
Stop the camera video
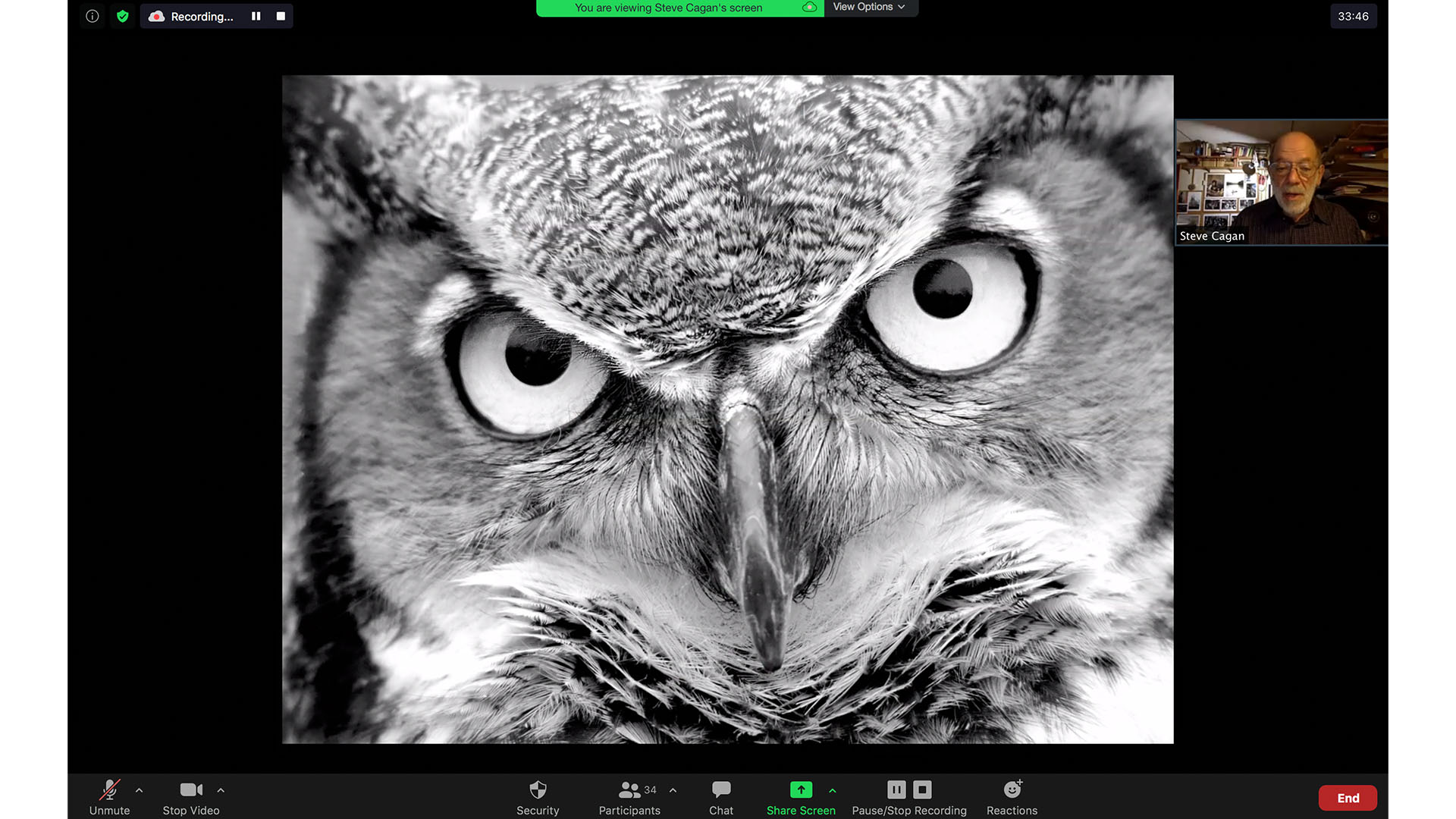coord(191,797)
